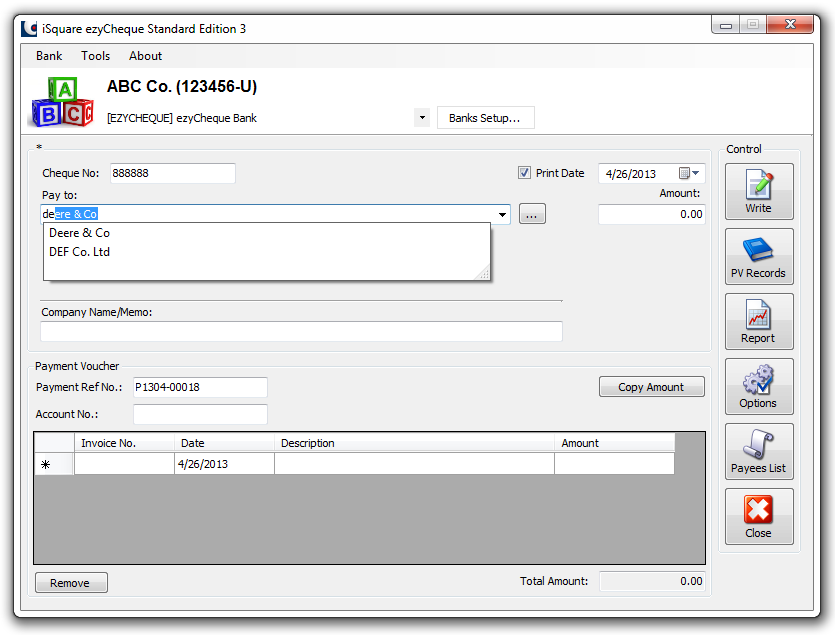Click the ezyCheque title bar app icon
The width and height of the screenshot is (835, 635).
click(29, 29)
